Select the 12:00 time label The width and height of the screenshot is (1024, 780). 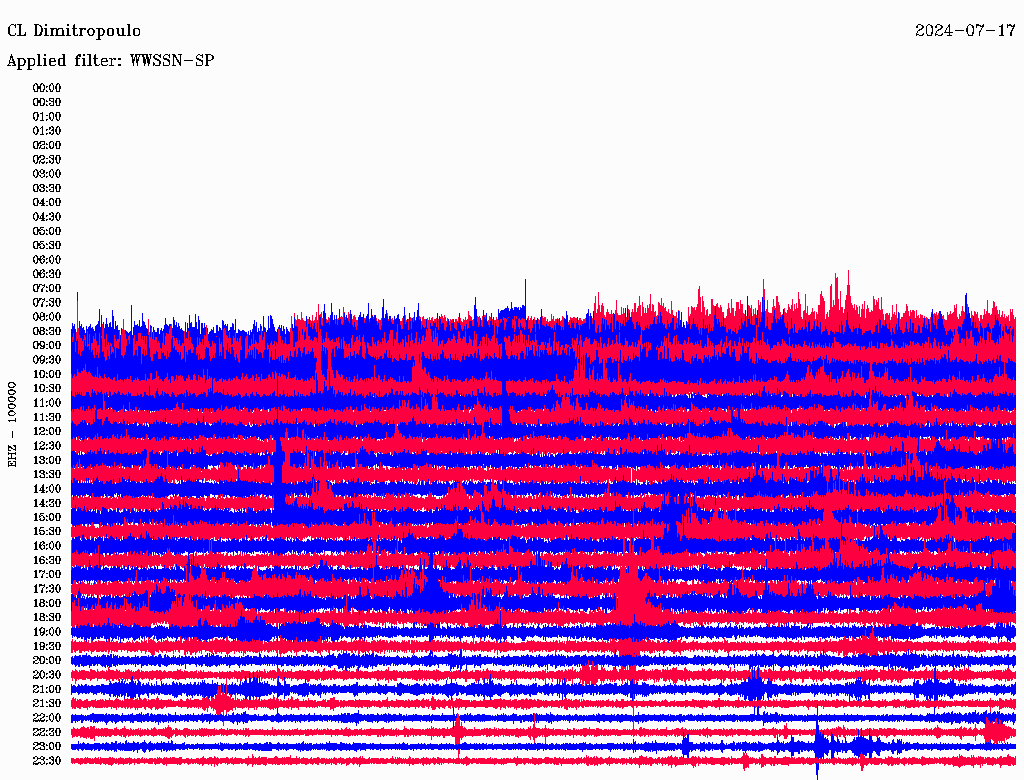point(47,432)
